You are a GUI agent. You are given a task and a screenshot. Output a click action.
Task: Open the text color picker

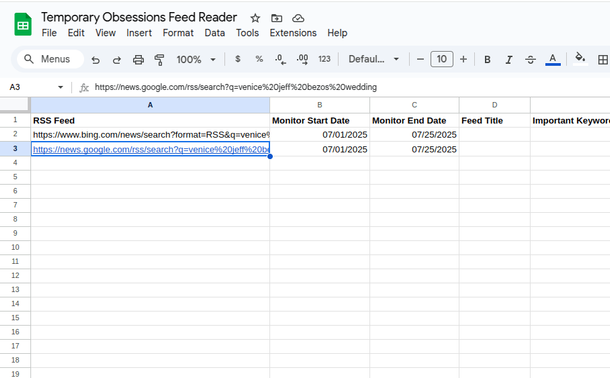pos(552,60)
